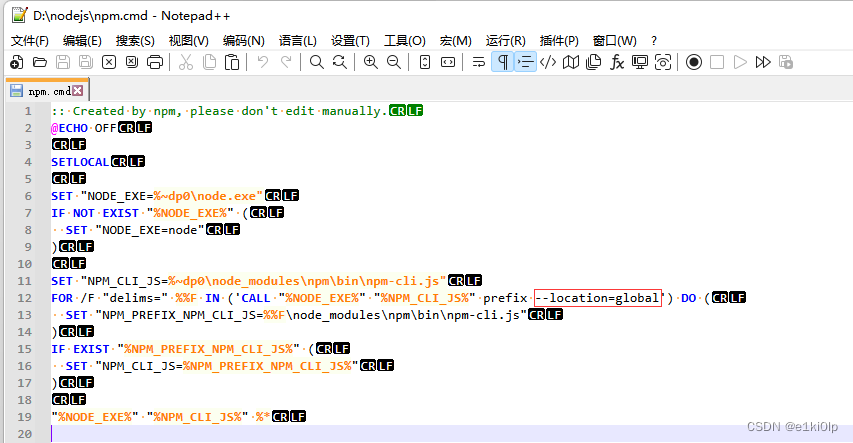Open the 工具(O) menu
Viewport: 853px width, 443px height.
coord(405,41)
